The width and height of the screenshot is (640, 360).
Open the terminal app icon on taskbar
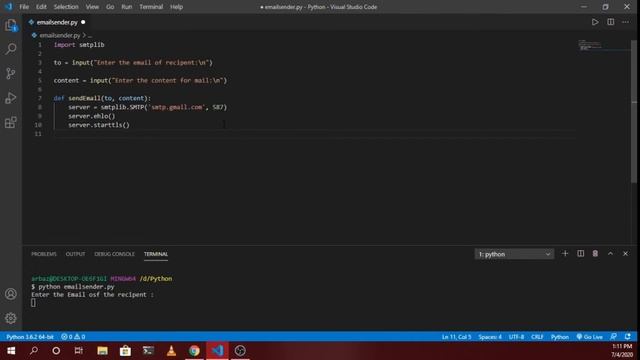148,351
